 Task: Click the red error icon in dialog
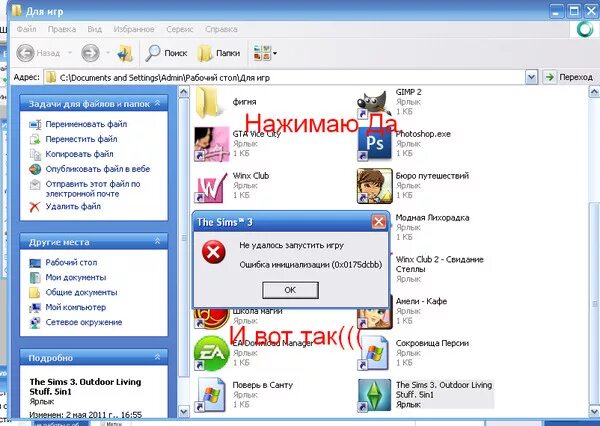214,252
